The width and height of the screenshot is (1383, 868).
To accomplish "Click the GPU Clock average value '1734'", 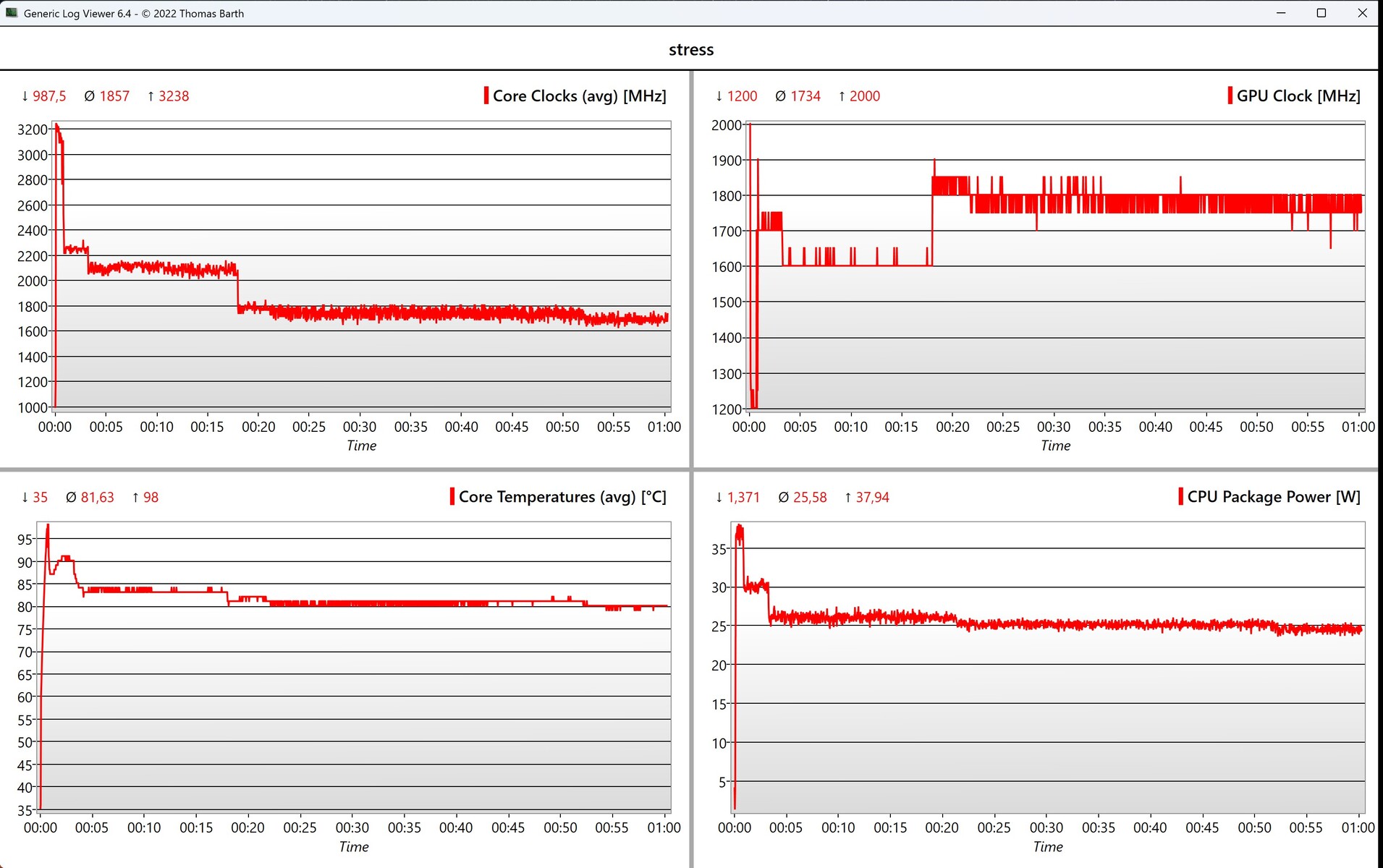I will tap(805, 96).
